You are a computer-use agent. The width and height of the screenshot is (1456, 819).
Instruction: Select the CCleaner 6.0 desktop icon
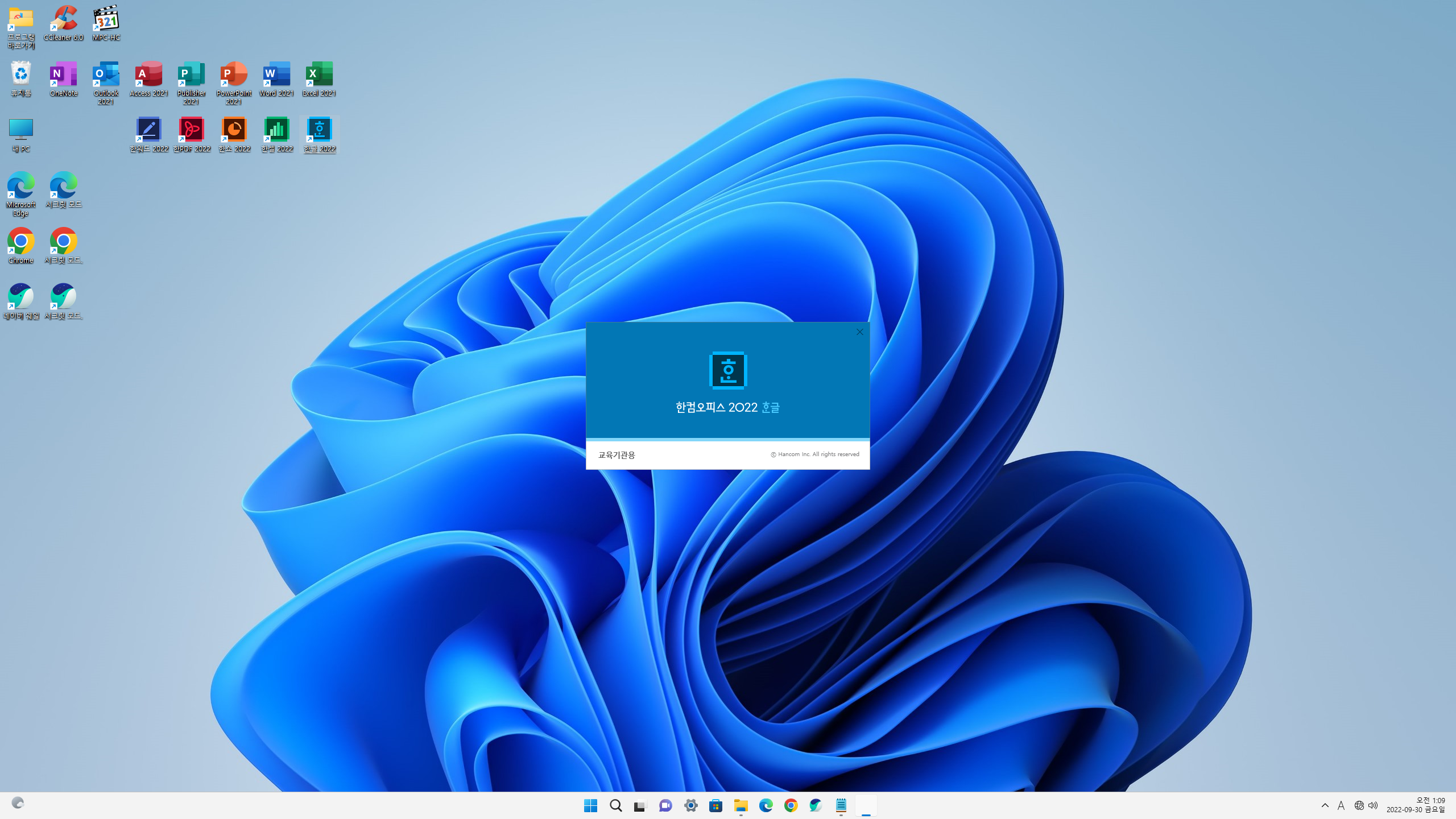(x=63, y=19)
